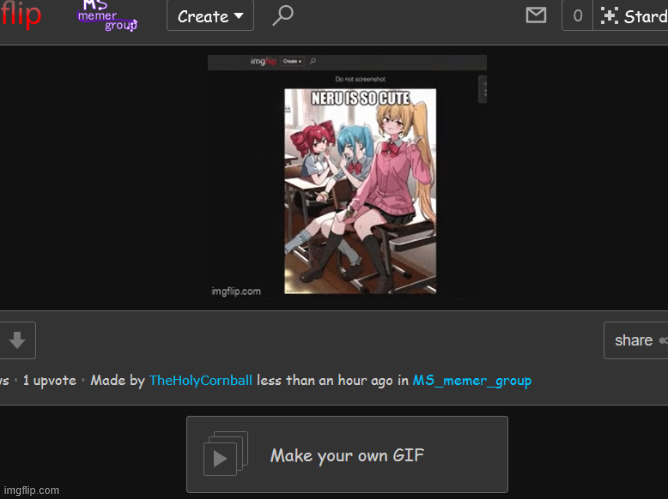The image size is (668, 499).
Task: Click the Make your own GIF button
Action: point(346,455)
